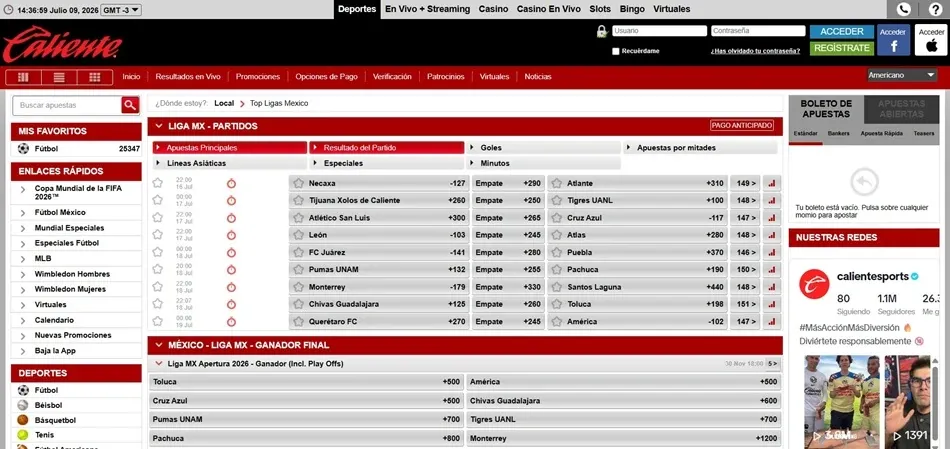This screenshot has height=449, width=950.
Task: Favorite the Necaxa vs Atlante match star
Action: click(158, 182)
